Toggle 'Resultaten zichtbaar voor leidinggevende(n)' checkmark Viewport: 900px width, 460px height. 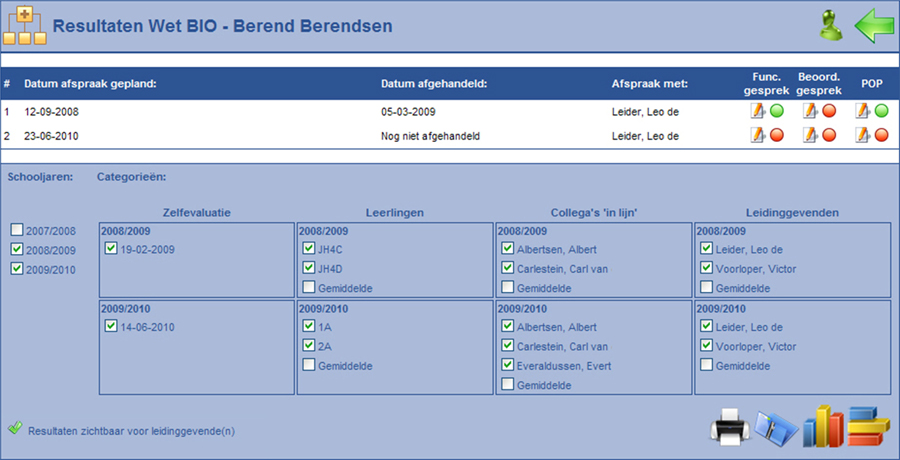coord(14,429)
